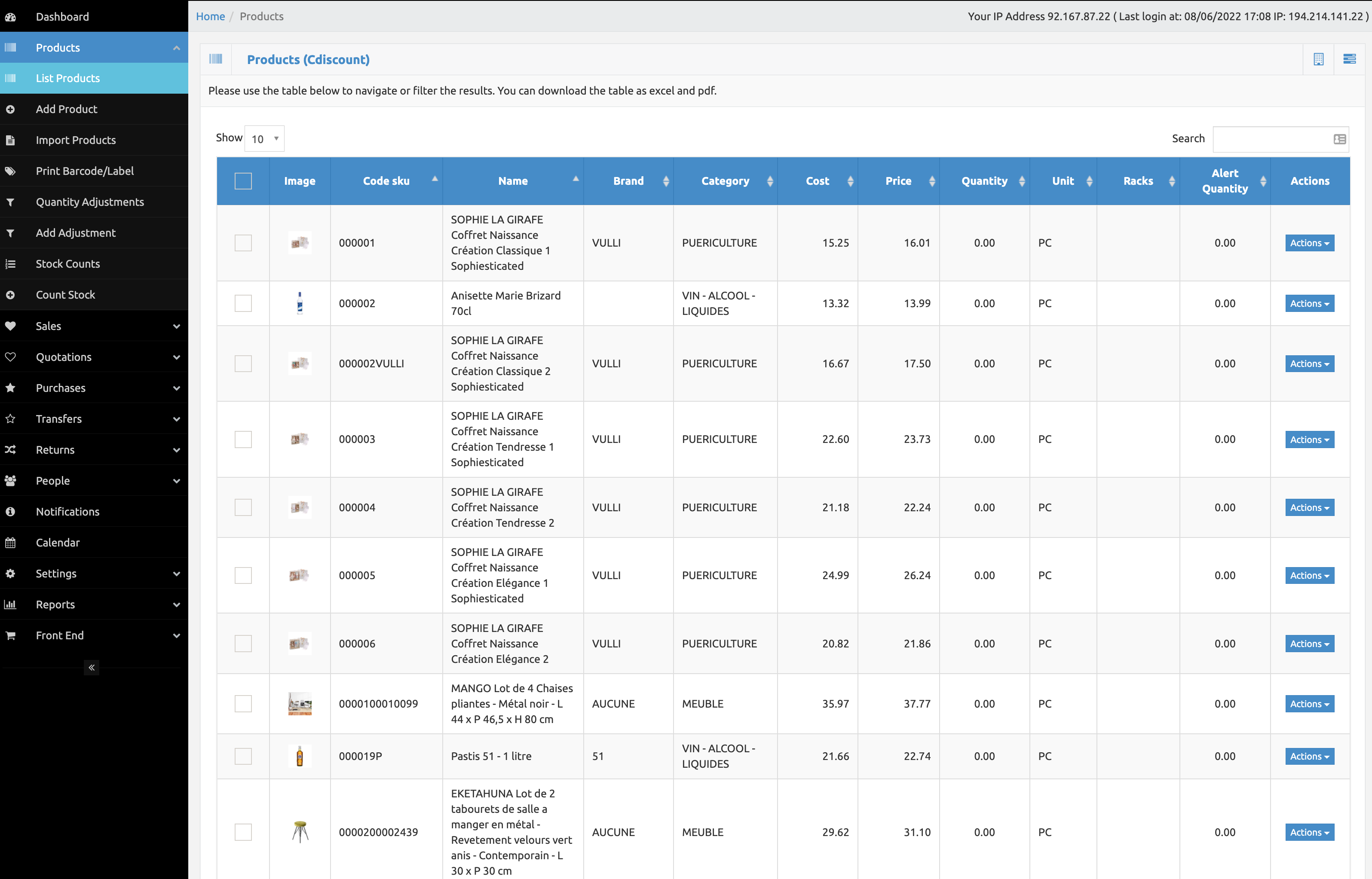
Task: Check the box for product 000002
Action: [243, 303]
